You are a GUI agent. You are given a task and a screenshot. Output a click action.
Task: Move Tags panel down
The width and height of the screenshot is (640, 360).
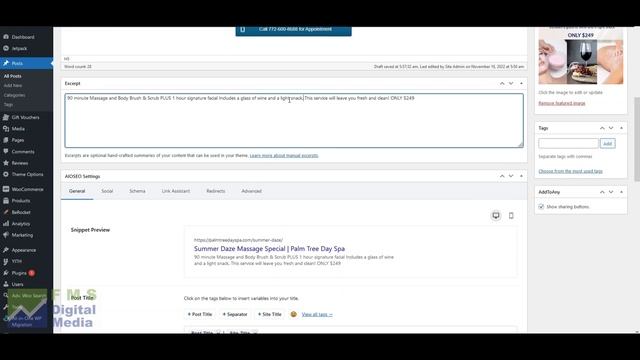coord(611,128)
